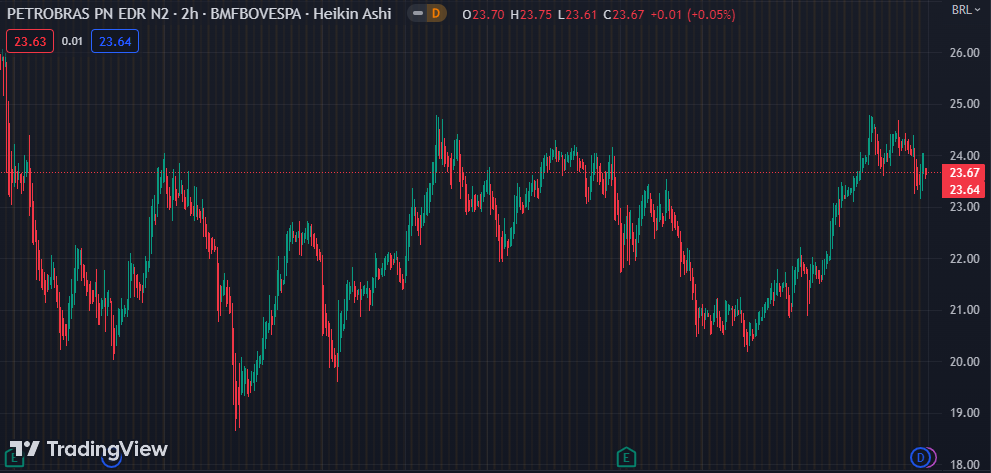
Task: Click the 25.00 price scale label
Action: 964,104
